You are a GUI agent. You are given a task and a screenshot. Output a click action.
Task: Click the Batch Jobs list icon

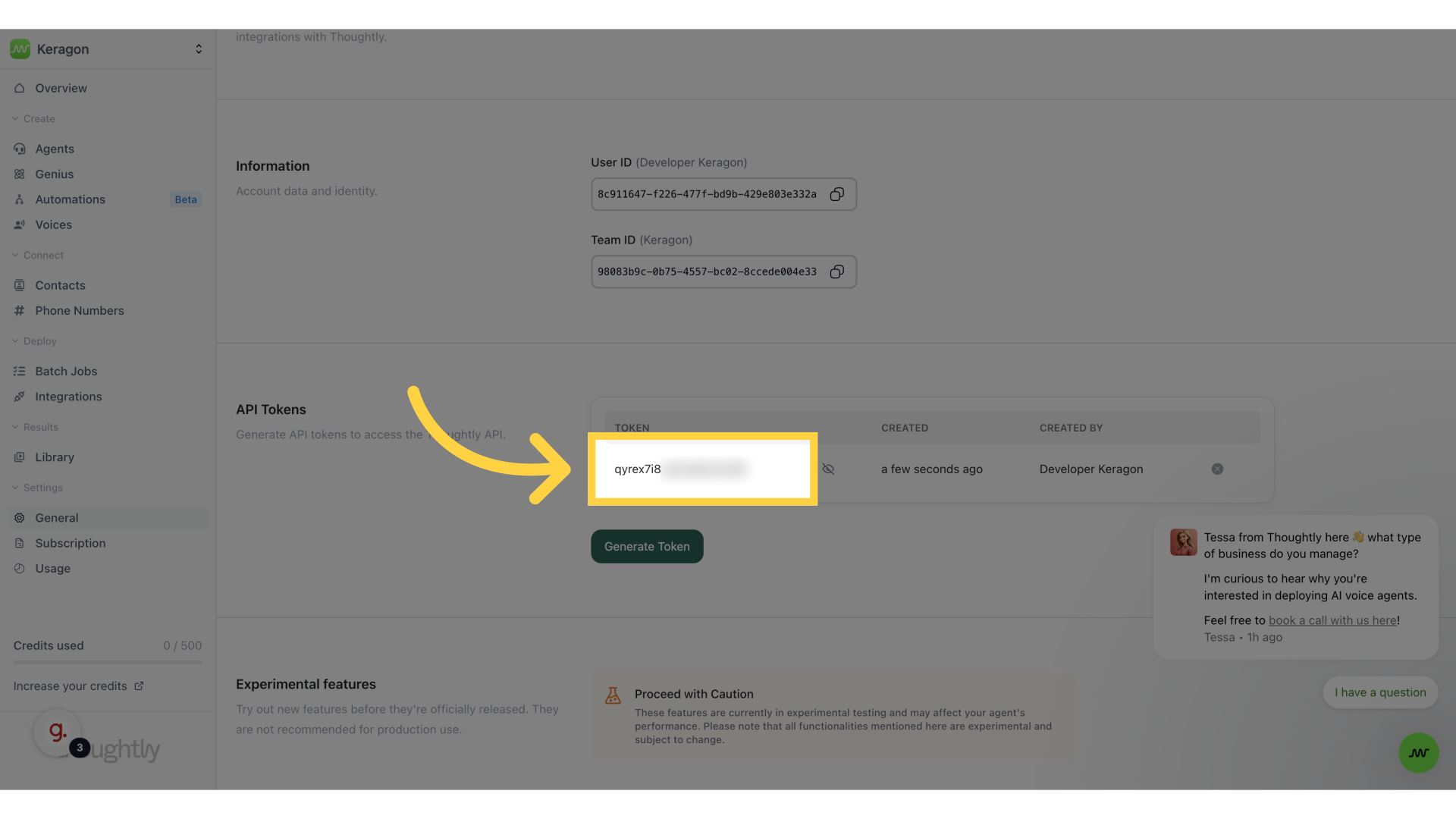(20, 372)
